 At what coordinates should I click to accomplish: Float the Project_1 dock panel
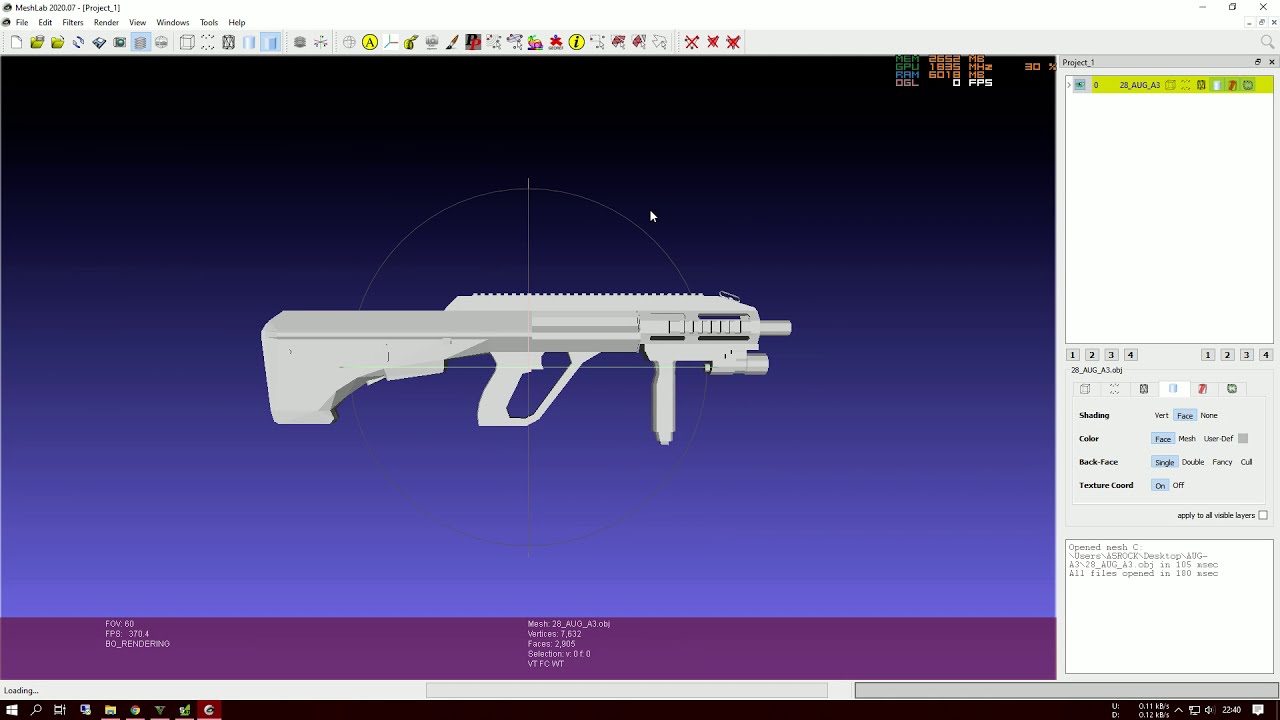point(1258,62)
